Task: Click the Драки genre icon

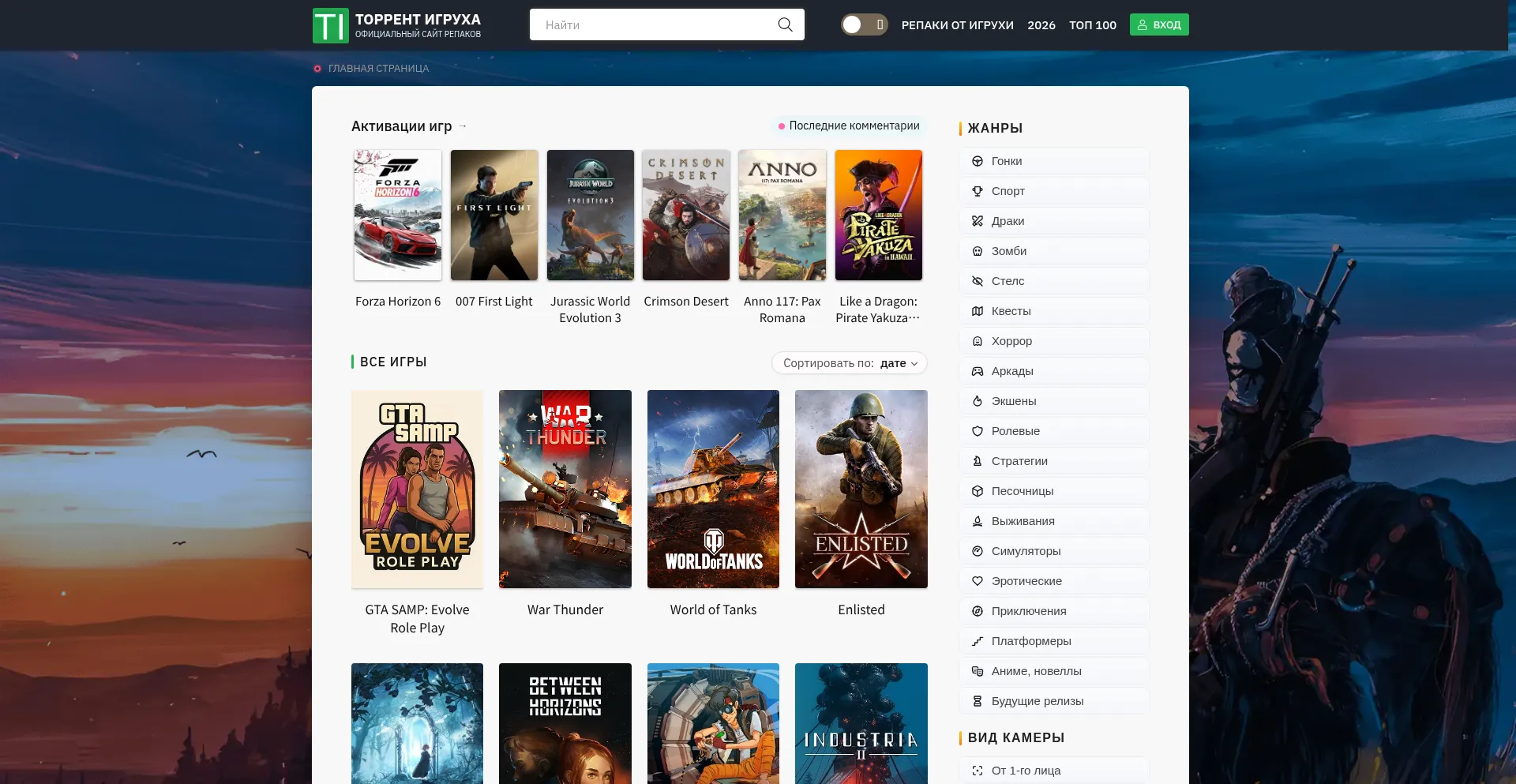Action: click(x=978, y=221)
